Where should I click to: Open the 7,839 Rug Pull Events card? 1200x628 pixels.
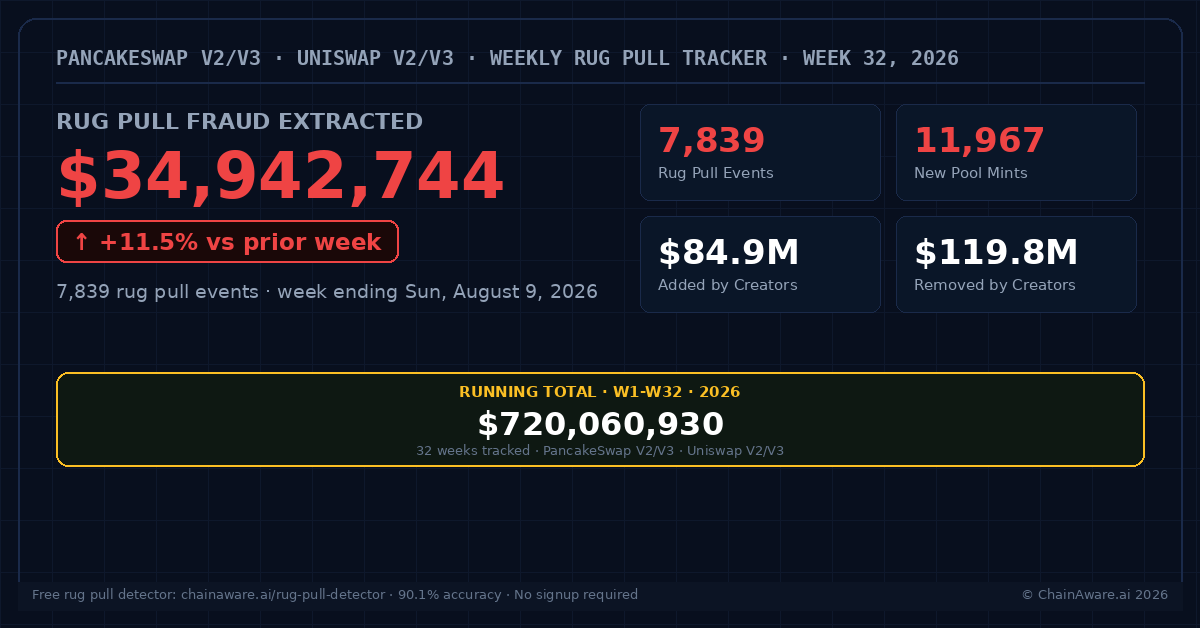760,153
